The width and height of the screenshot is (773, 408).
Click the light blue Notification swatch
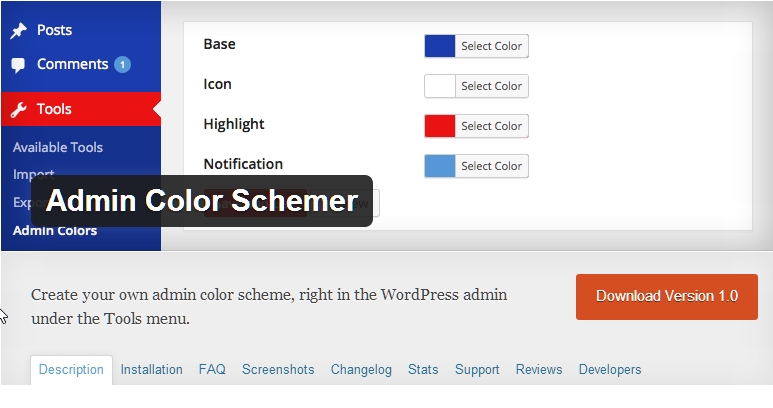pyautogui.click(x=440, y=166)
